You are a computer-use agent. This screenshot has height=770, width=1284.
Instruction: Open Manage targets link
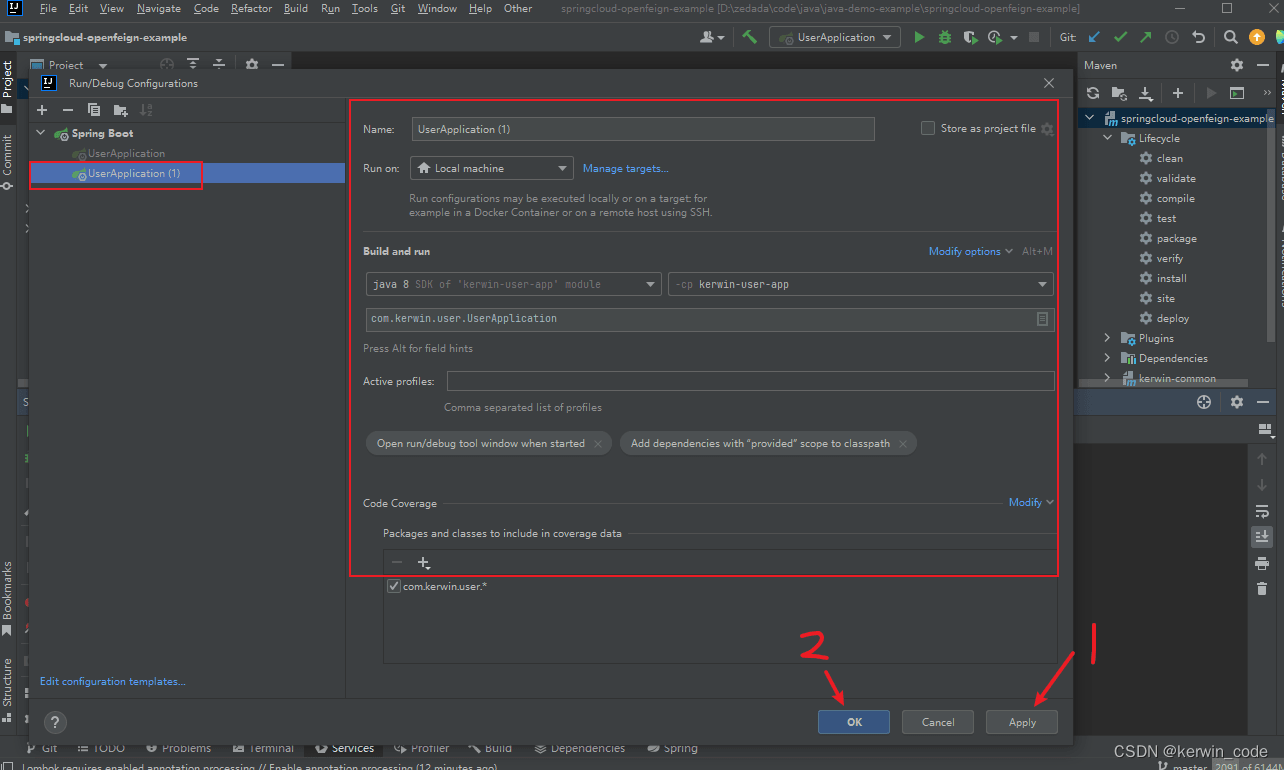pyautogui.click(x=626, y=168)
